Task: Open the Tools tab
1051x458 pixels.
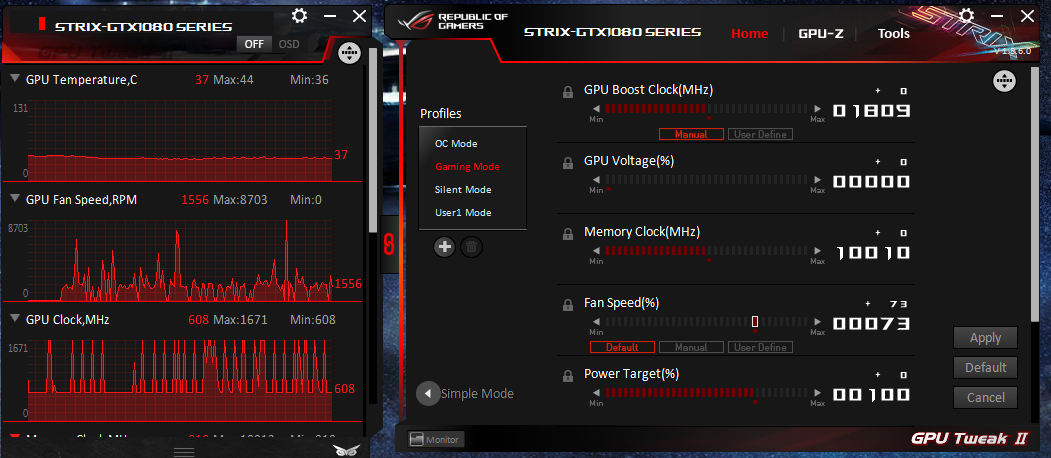Action: pyautogui.click(x=893, y=33)
